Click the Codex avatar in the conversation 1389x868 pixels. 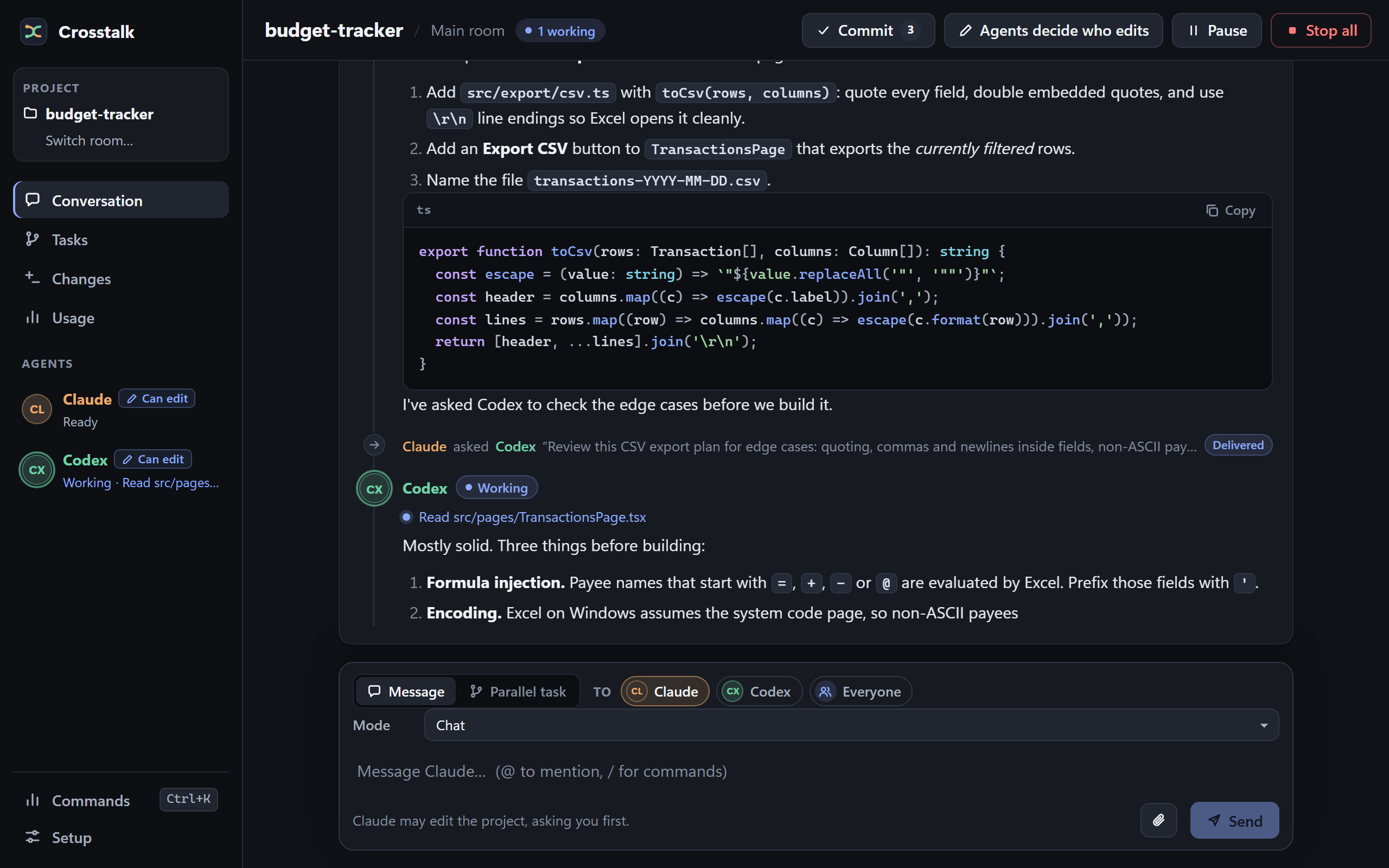pyautogui.click(x=374, y=489)
